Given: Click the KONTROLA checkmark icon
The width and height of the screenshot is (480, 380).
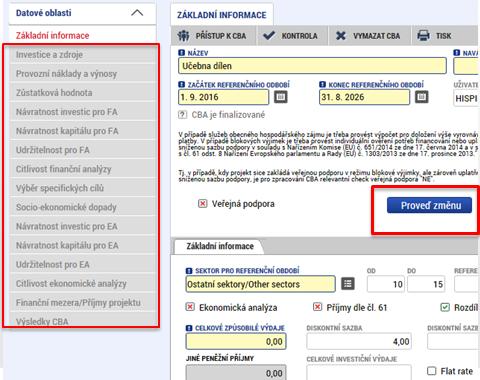Looking at the screenshot, I should point(269,35).
